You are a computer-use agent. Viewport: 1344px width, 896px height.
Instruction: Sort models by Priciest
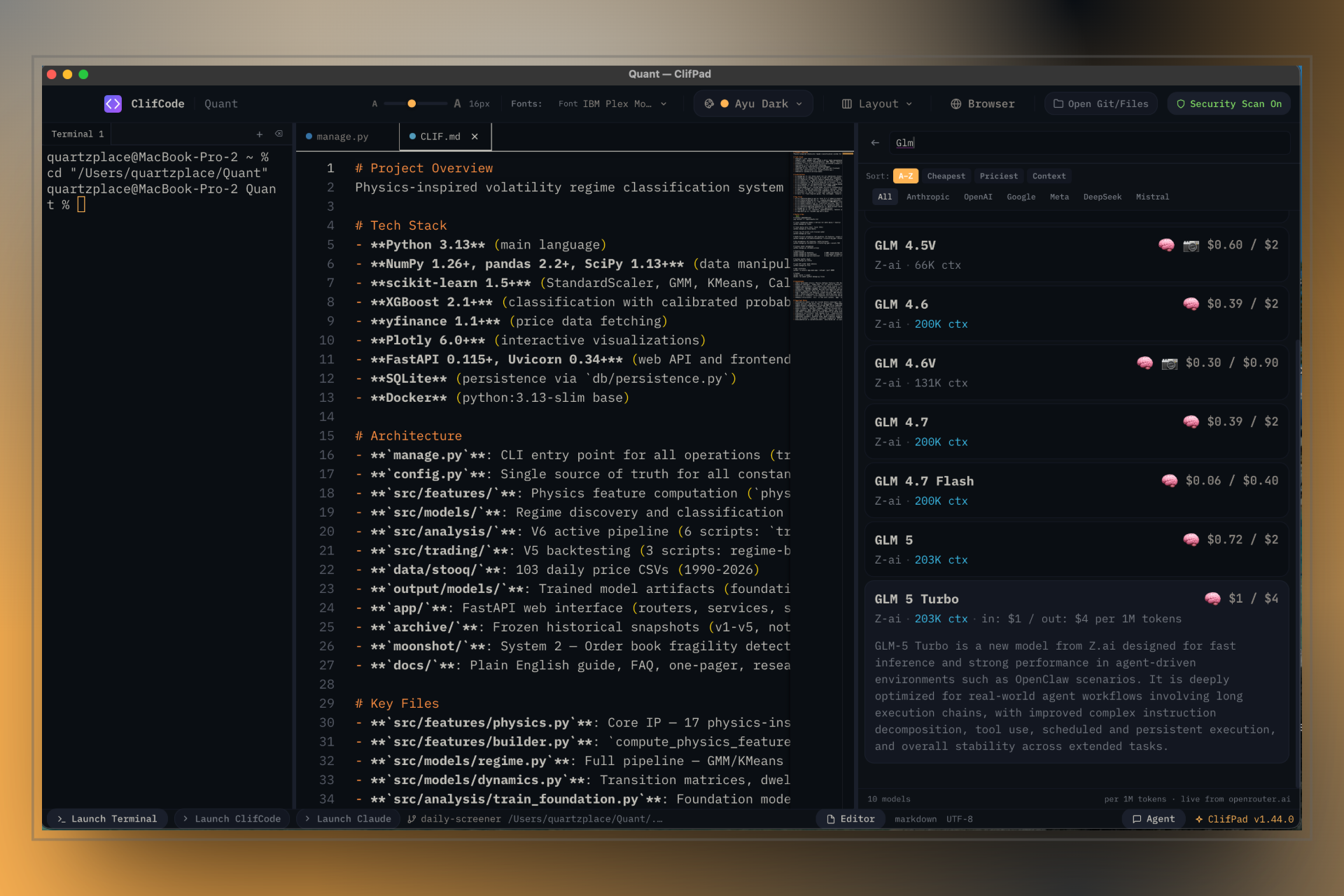point(998,176)
